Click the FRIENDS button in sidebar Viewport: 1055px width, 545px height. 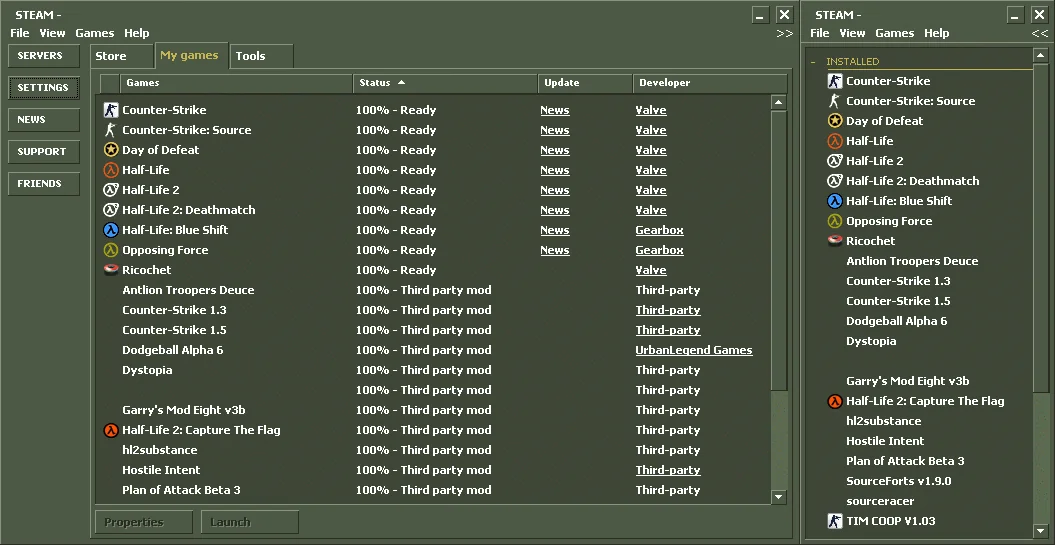pyautogui.click(x=39, y=184)
